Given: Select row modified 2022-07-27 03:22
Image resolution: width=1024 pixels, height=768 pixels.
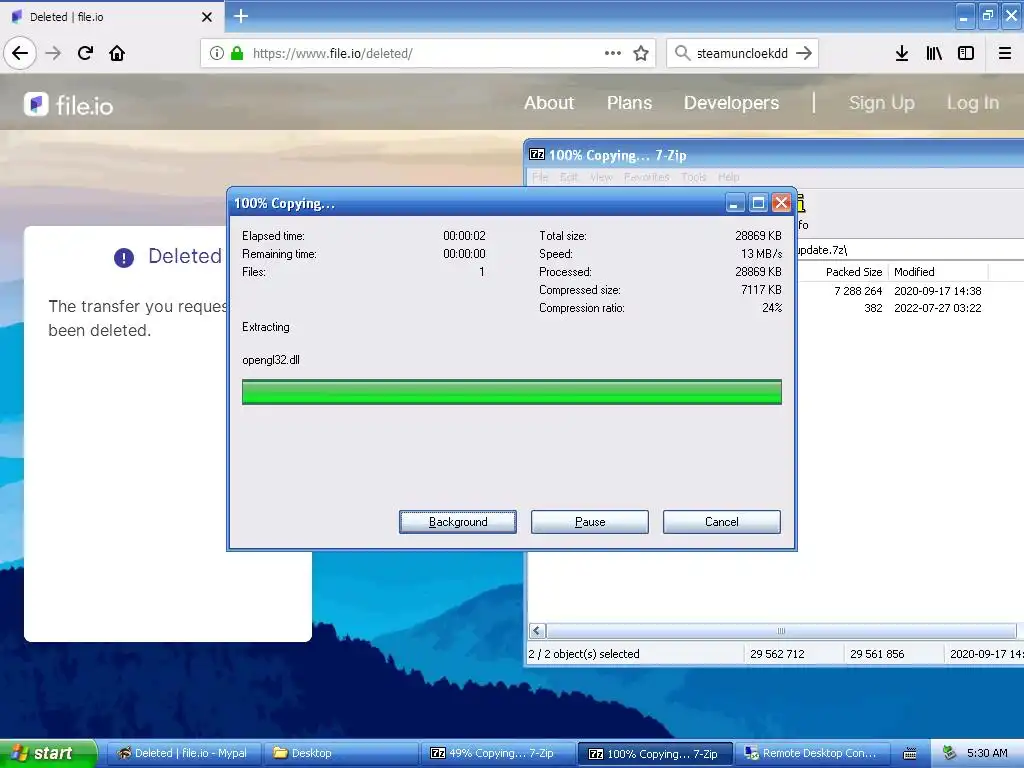Looking at the screenshot, I should click(909, 308).
